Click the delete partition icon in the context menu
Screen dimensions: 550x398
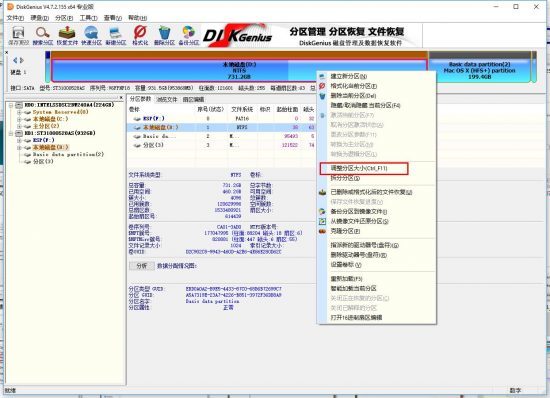click(322, 96)
